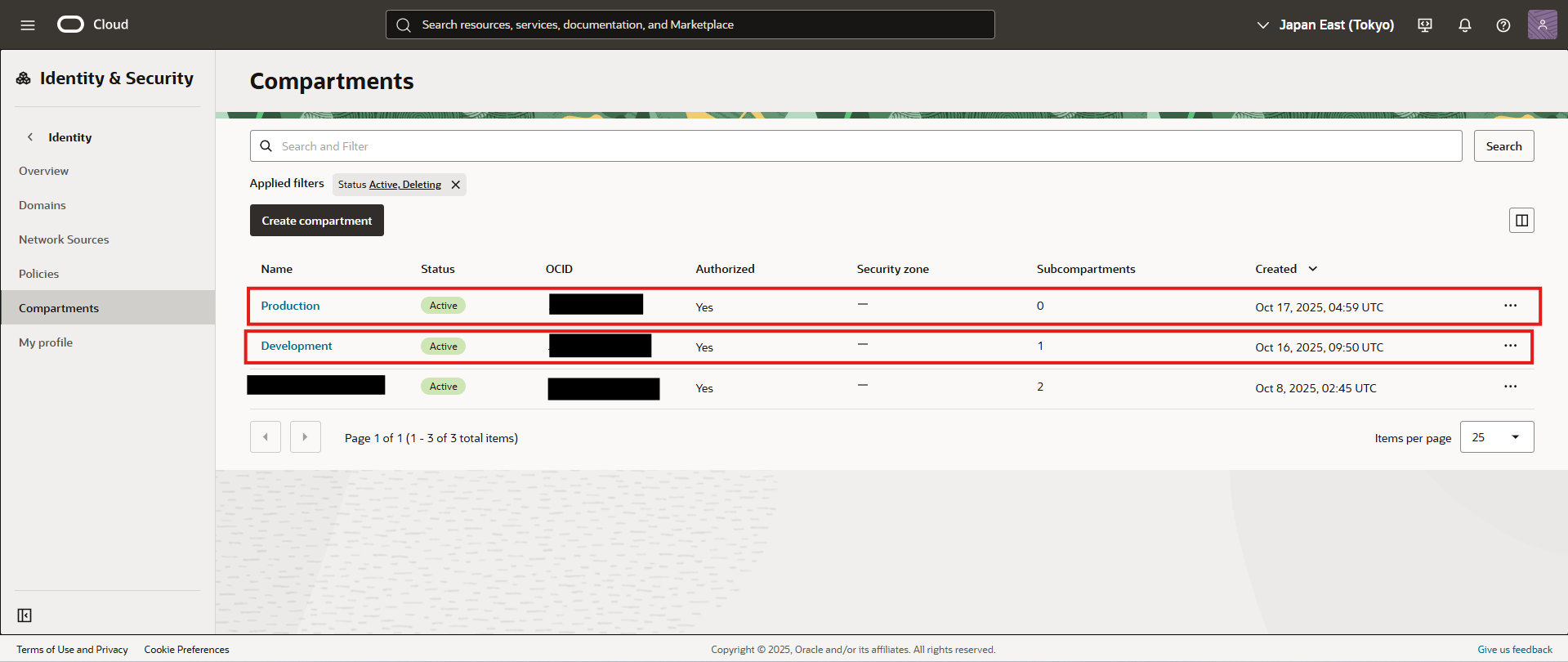Go to the previous page arrow
The height and width of the screenshot is (662, 1568).
266,437
